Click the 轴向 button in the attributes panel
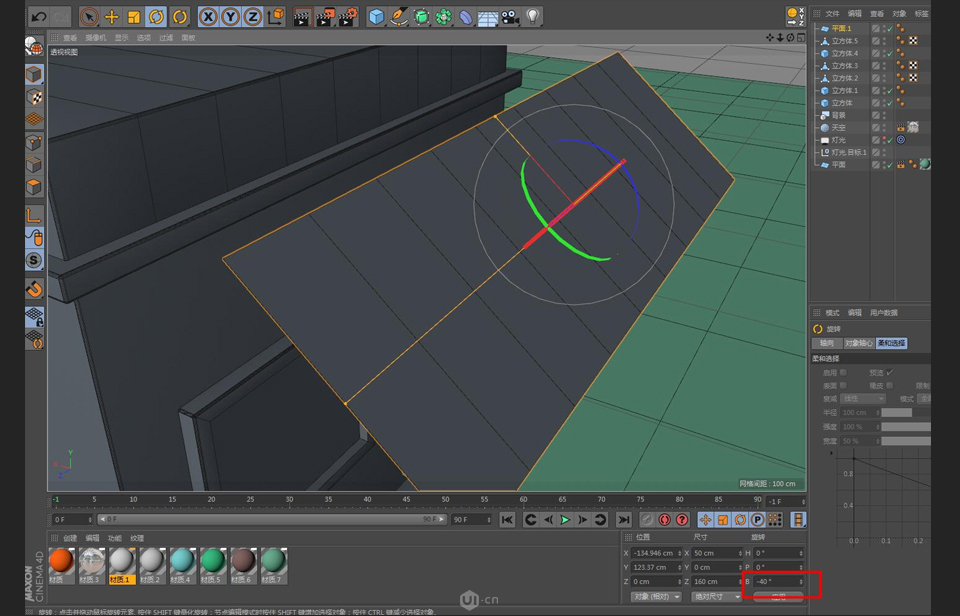Screen dimensions: 960x616 point(827,343)
